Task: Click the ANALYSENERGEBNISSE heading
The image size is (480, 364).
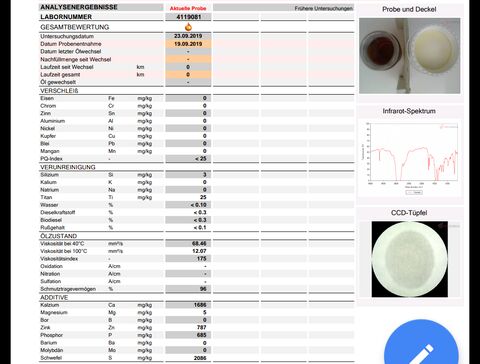Action: (x=79, y=7)
